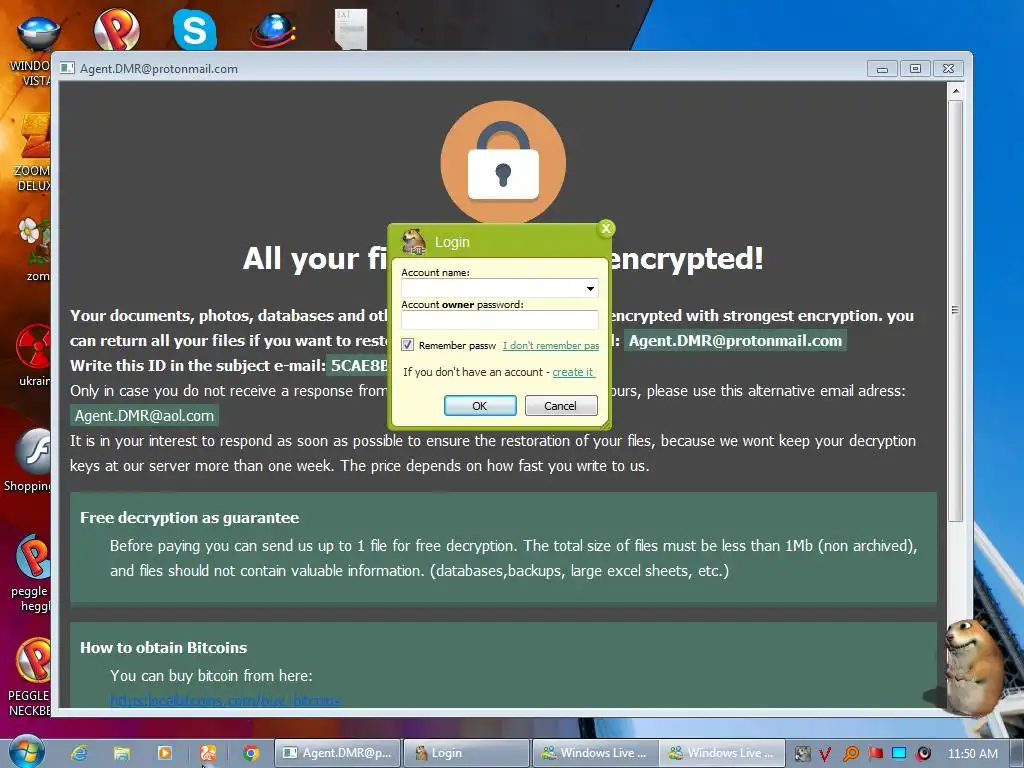Click the speaker volume tray icon
The width and height of the screenshot is (1024, 768).
[x=923, y=754]
